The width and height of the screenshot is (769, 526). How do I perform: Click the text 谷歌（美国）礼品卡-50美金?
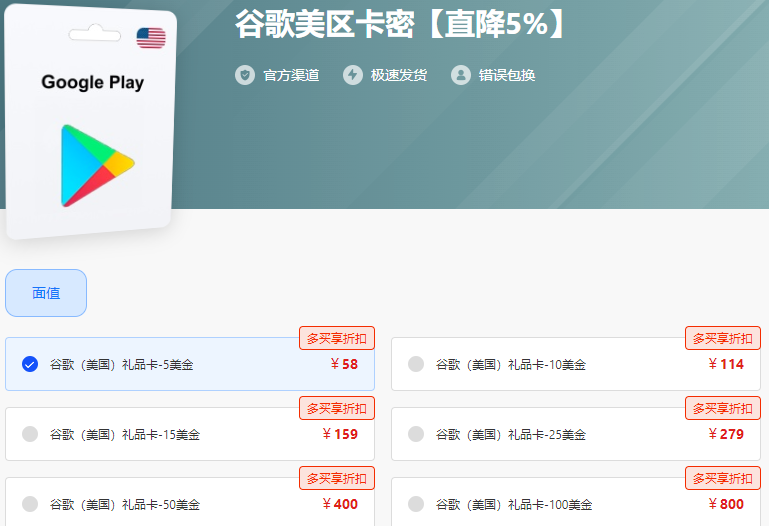click(x=125, y=504)
